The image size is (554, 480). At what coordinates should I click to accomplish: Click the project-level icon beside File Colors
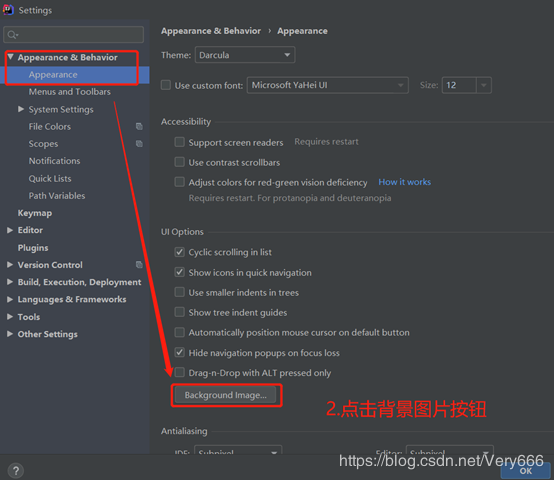[139, 126]
